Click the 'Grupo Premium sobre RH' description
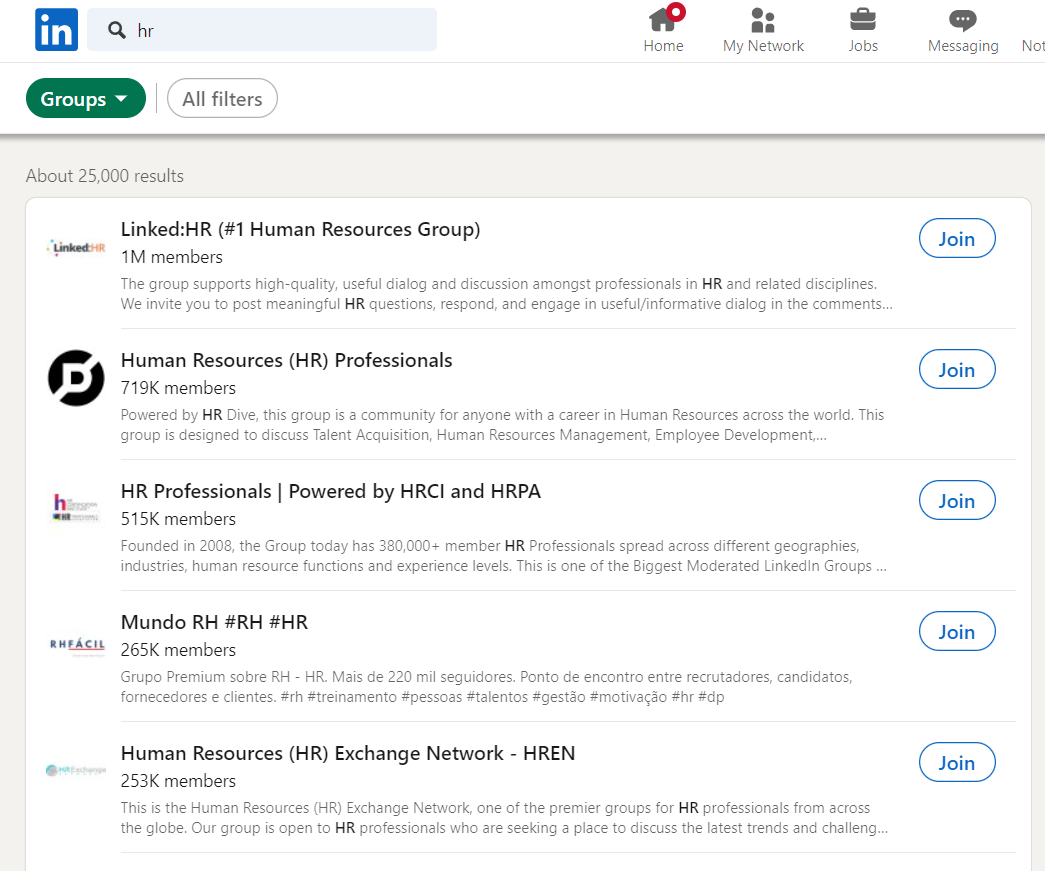The width and height of the screenshot is (1045, 871). 487,687
